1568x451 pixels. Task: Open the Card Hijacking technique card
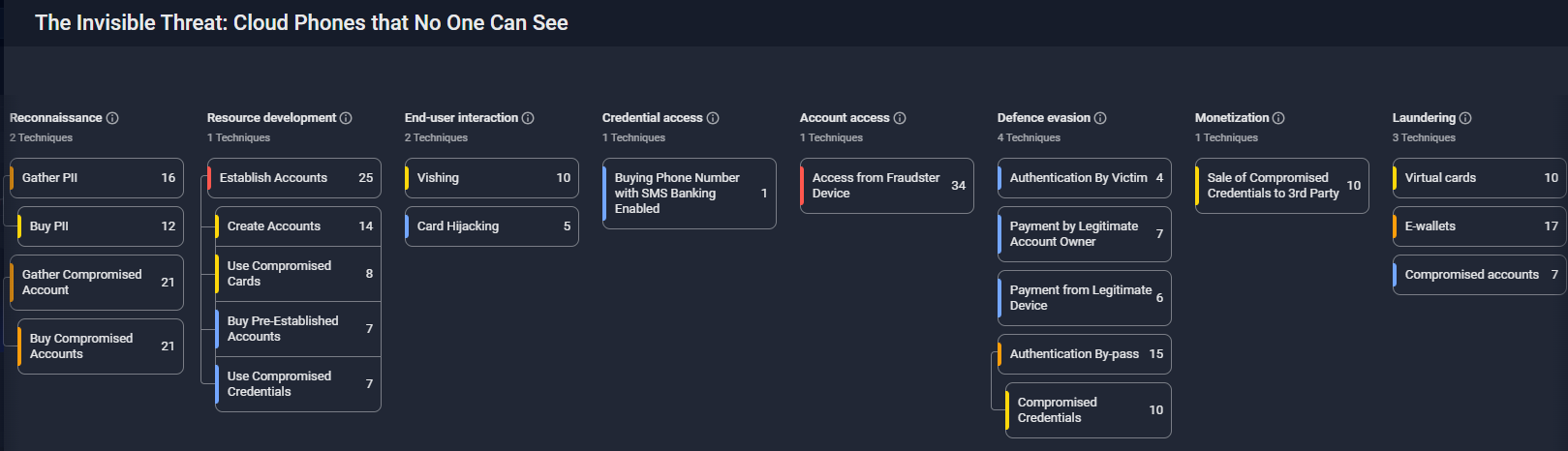[x=492, y=226]
